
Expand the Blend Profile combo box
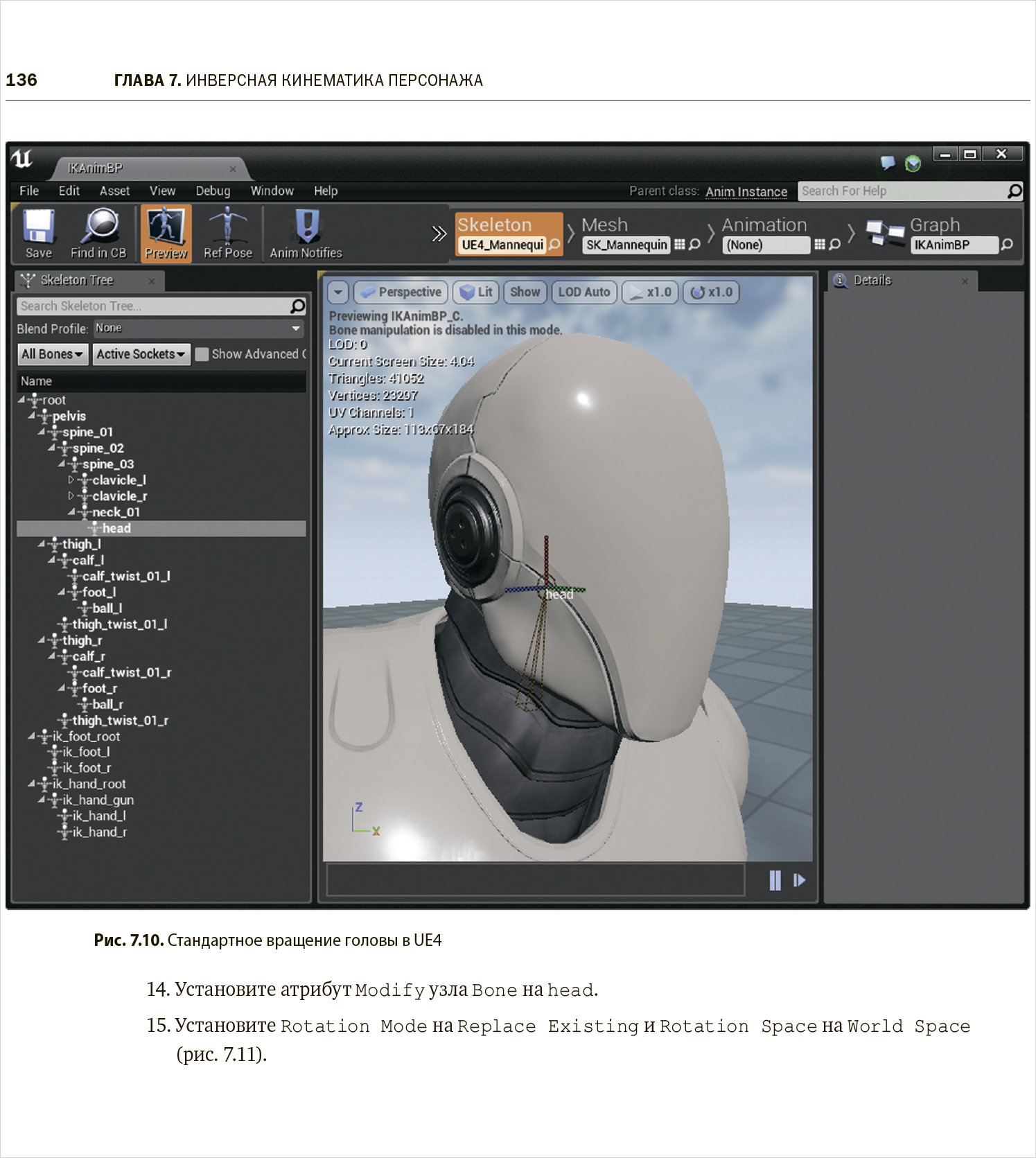tap(198, 328)
